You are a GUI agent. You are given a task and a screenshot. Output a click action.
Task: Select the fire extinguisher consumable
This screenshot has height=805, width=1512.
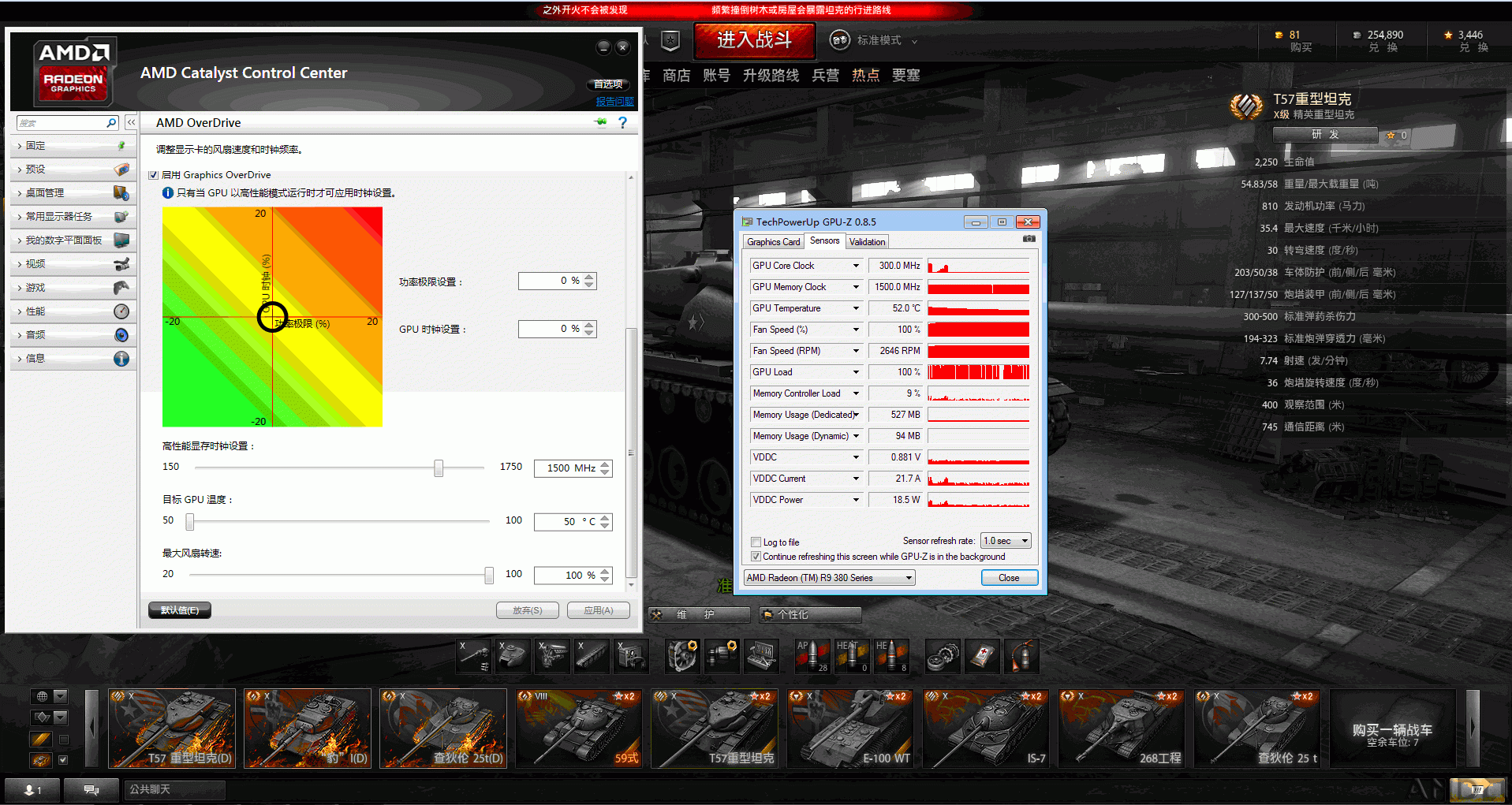(x=1021, y=656)
